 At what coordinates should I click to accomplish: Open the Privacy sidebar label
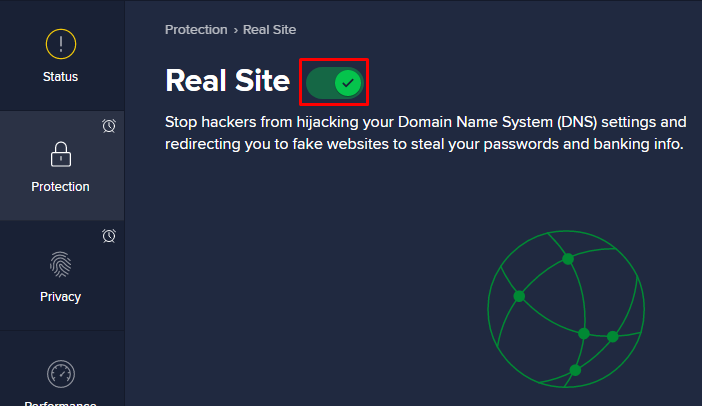click(x=60, y=297)
